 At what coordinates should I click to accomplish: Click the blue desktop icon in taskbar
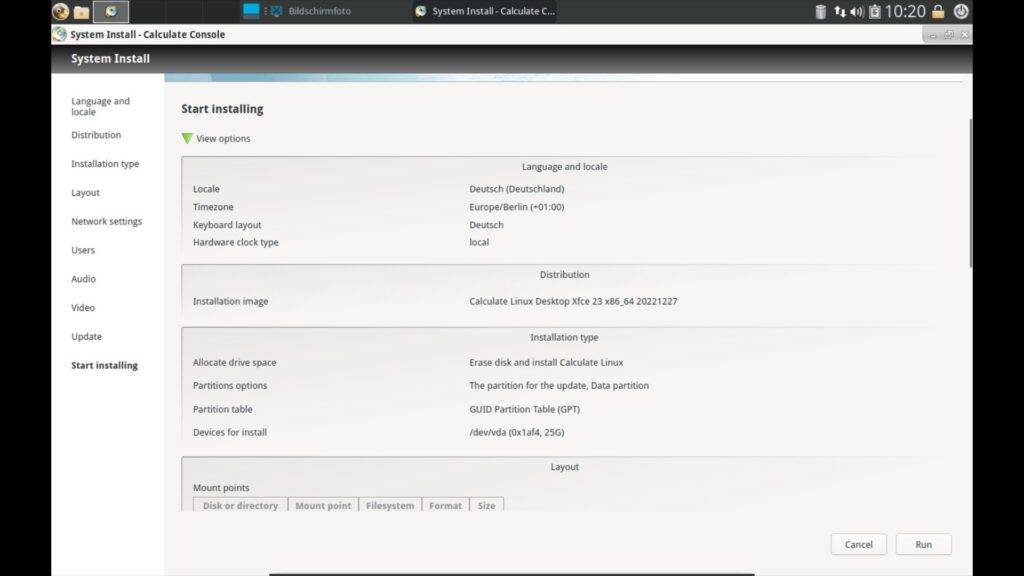pos(251,11)
